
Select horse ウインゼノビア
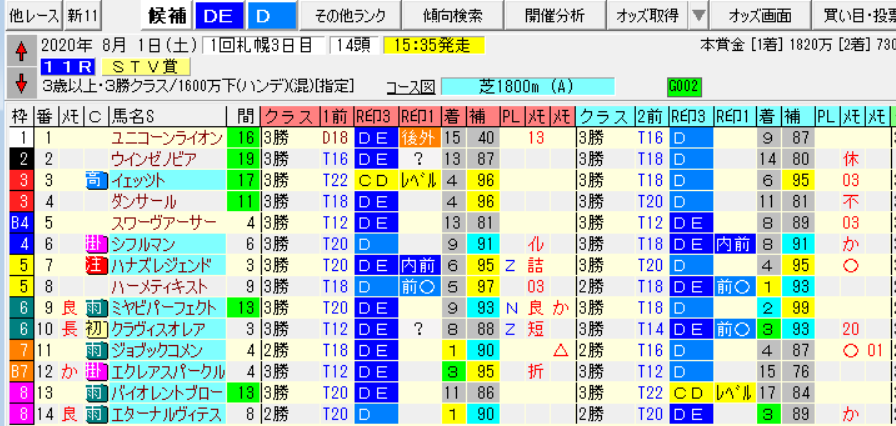tap(166, 159)
